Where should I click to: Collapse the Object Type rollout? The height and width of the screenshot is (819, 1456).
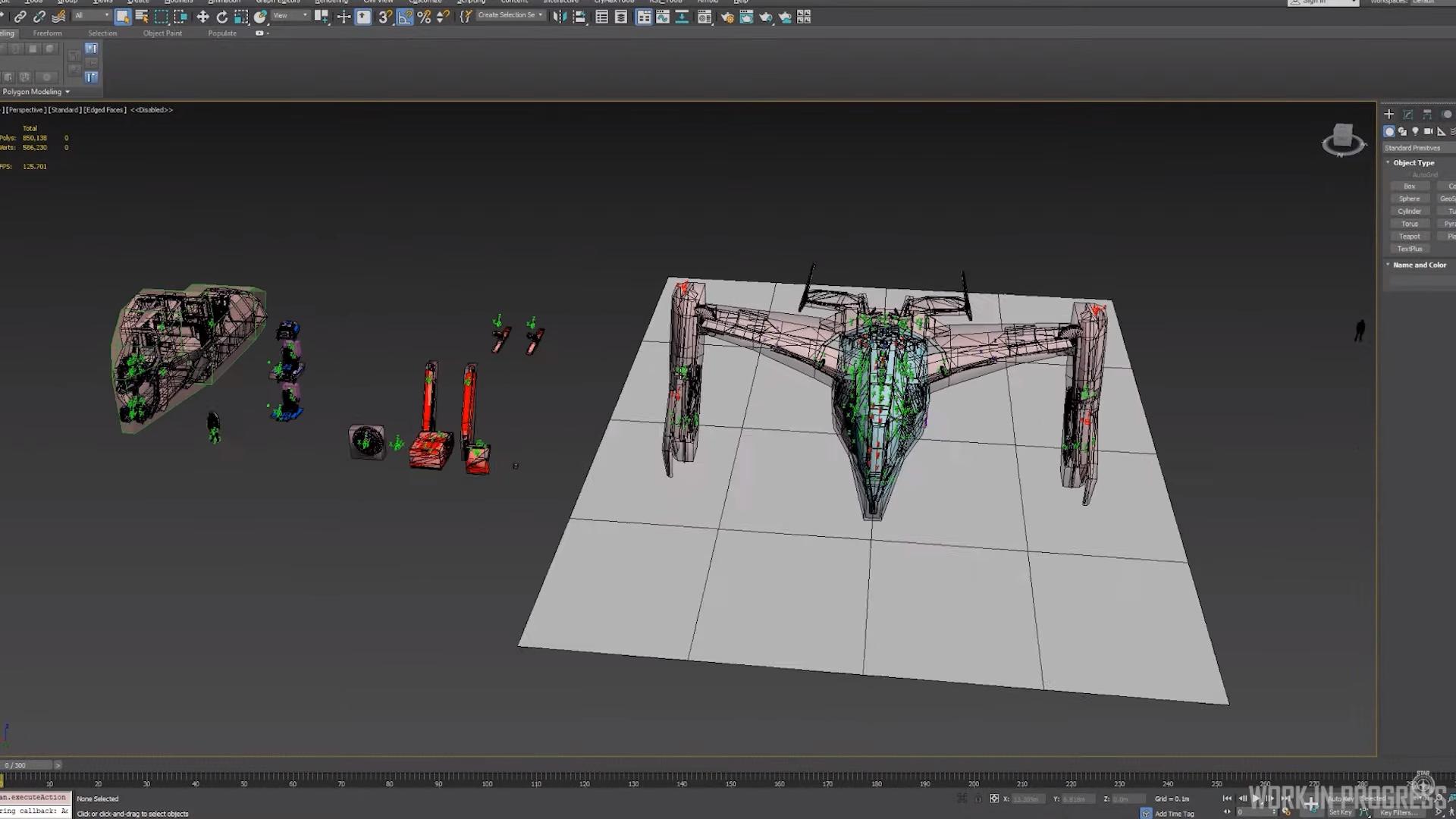tap(1414, 163)
